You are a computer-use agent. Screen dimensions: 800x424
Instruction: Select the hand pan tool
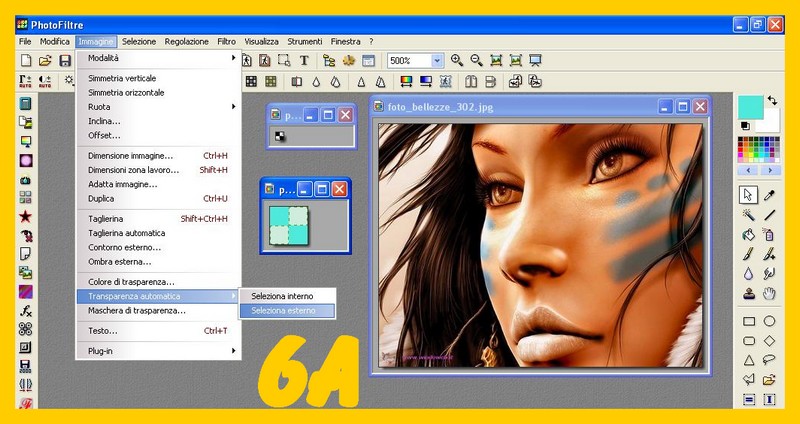(x=770, y=293)
